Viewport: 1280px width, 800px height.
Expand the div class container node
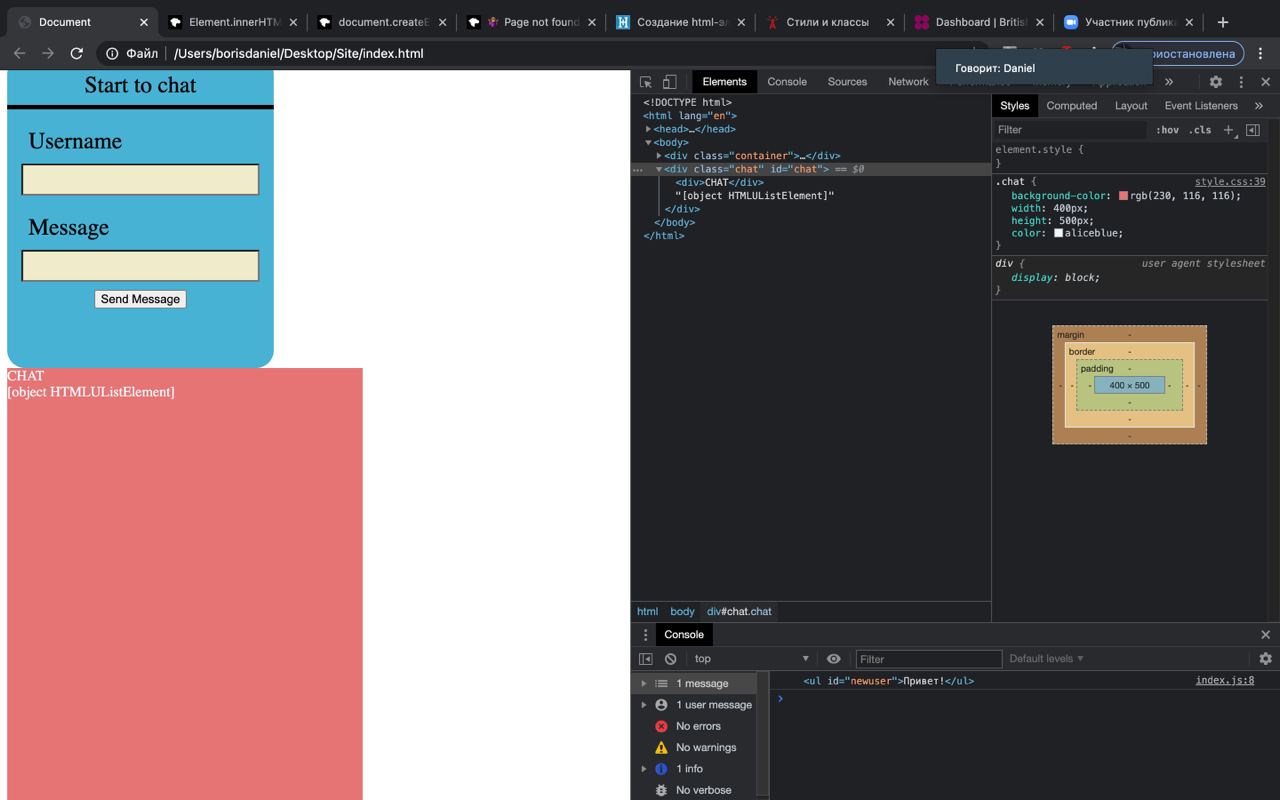659,156
